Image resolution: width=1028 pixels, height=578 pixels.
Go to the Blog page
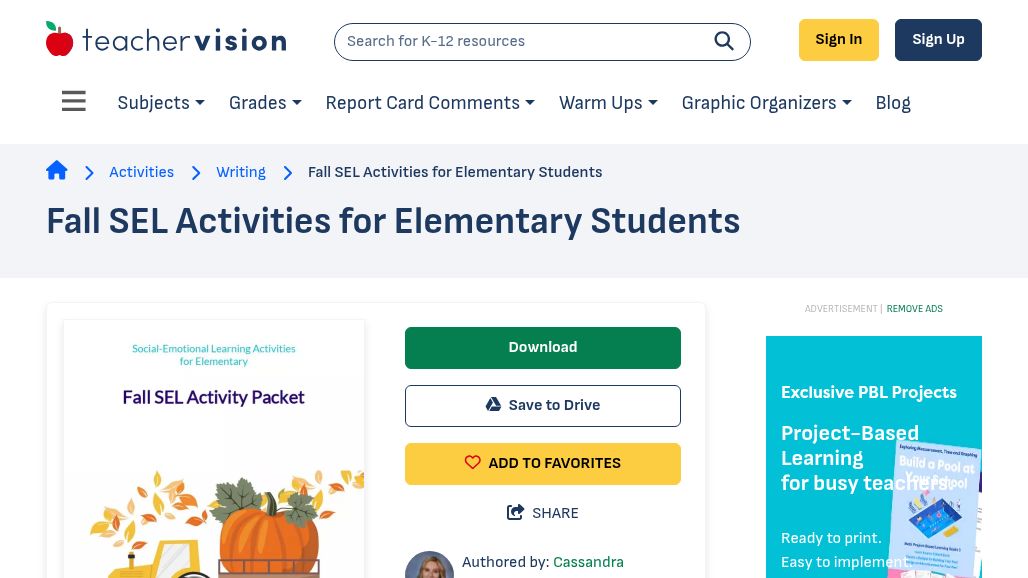893,103
